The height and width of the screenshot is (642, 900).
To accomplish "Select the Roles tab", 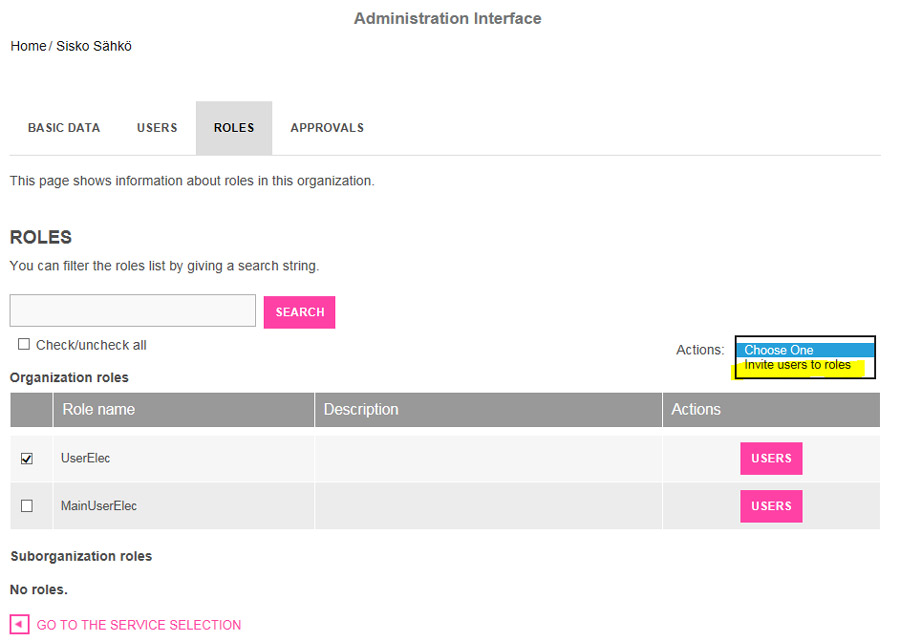I will click(x=234, y=128).
